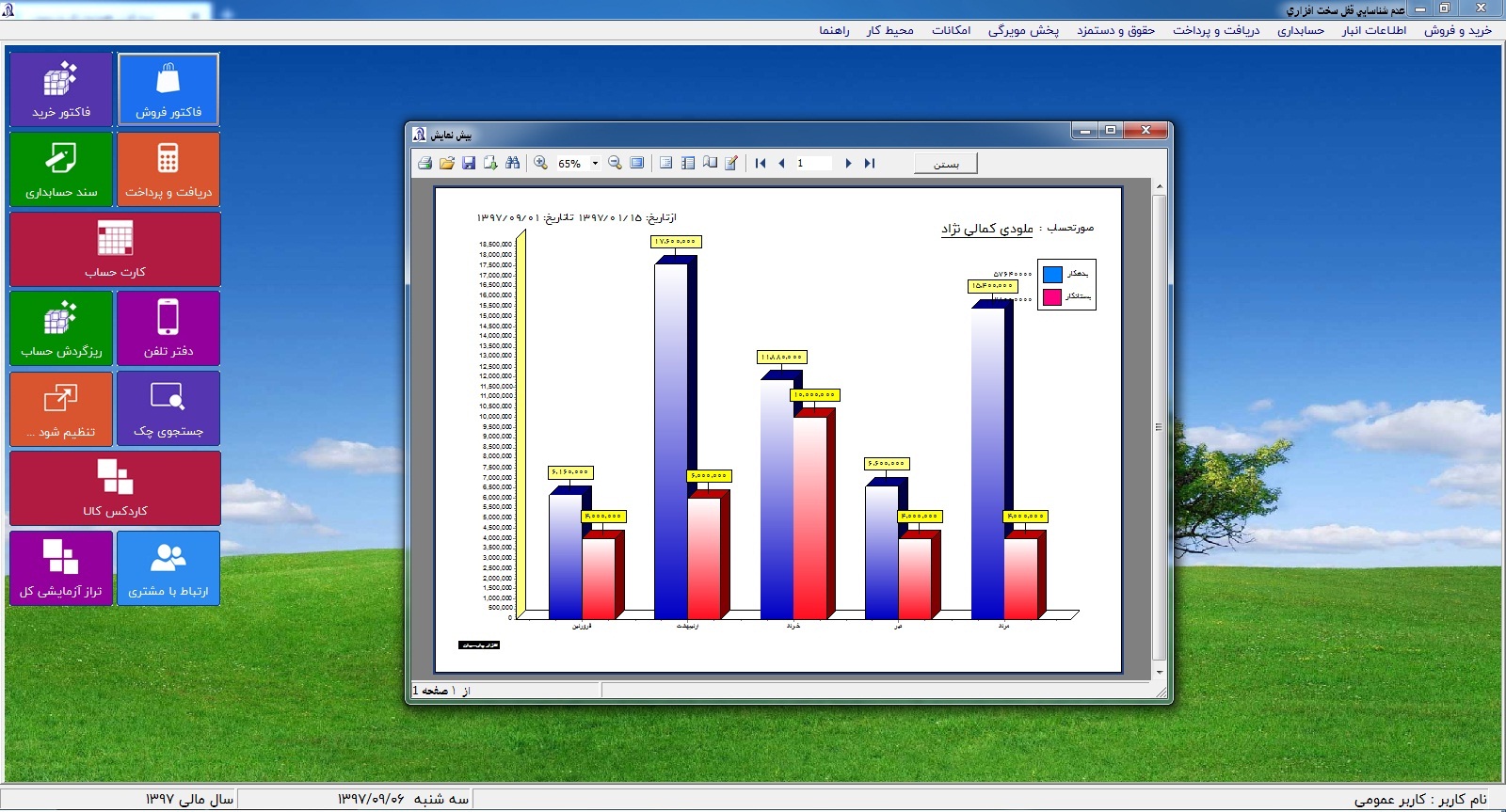Click the zoom out magnifier icon
Viewport: 1506px width, 812px height.
point(616,163)
